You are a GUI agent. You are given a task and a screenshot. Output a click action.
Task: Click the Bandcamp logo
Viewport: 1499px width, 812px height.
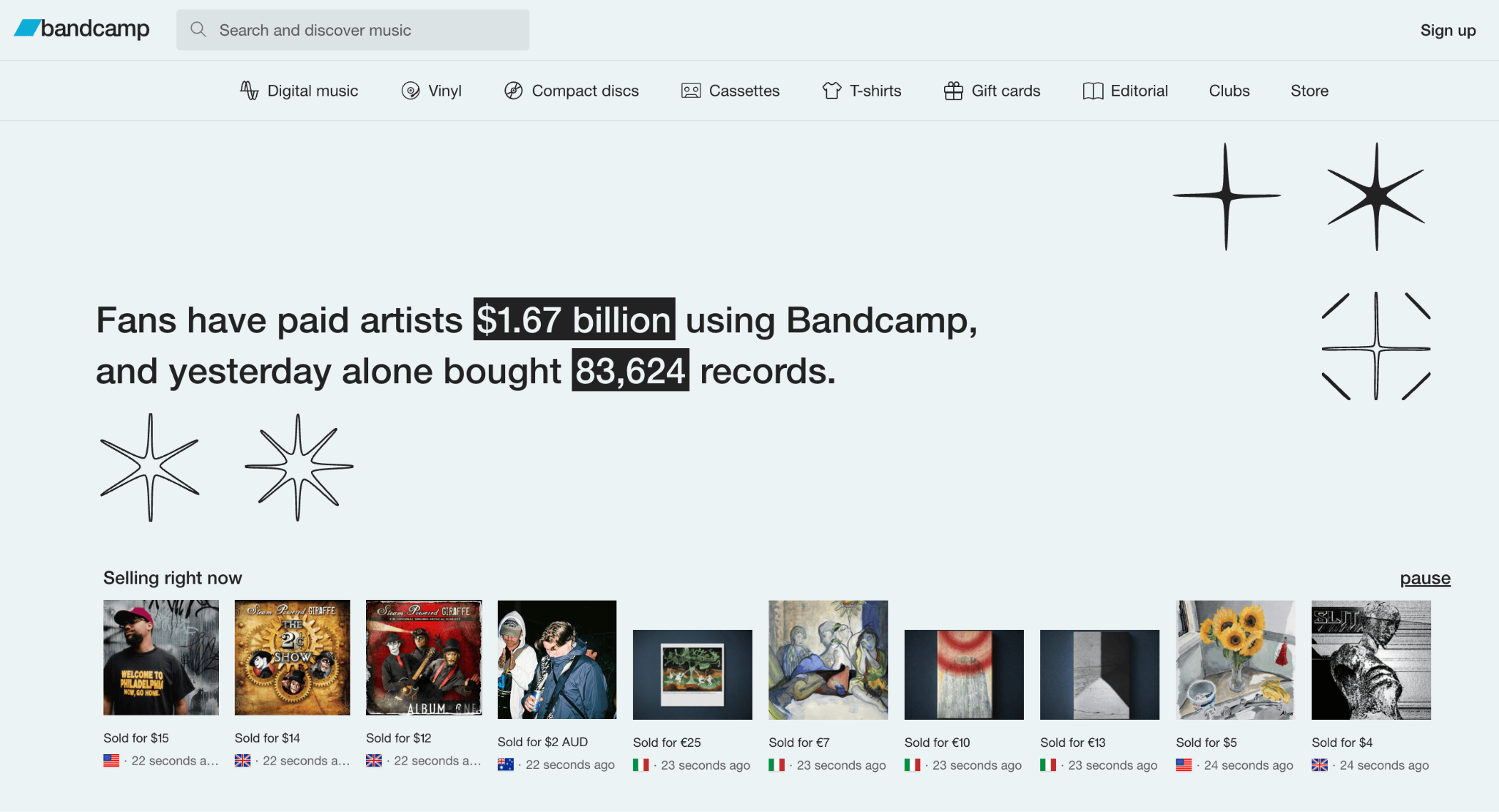click(81, 29)
